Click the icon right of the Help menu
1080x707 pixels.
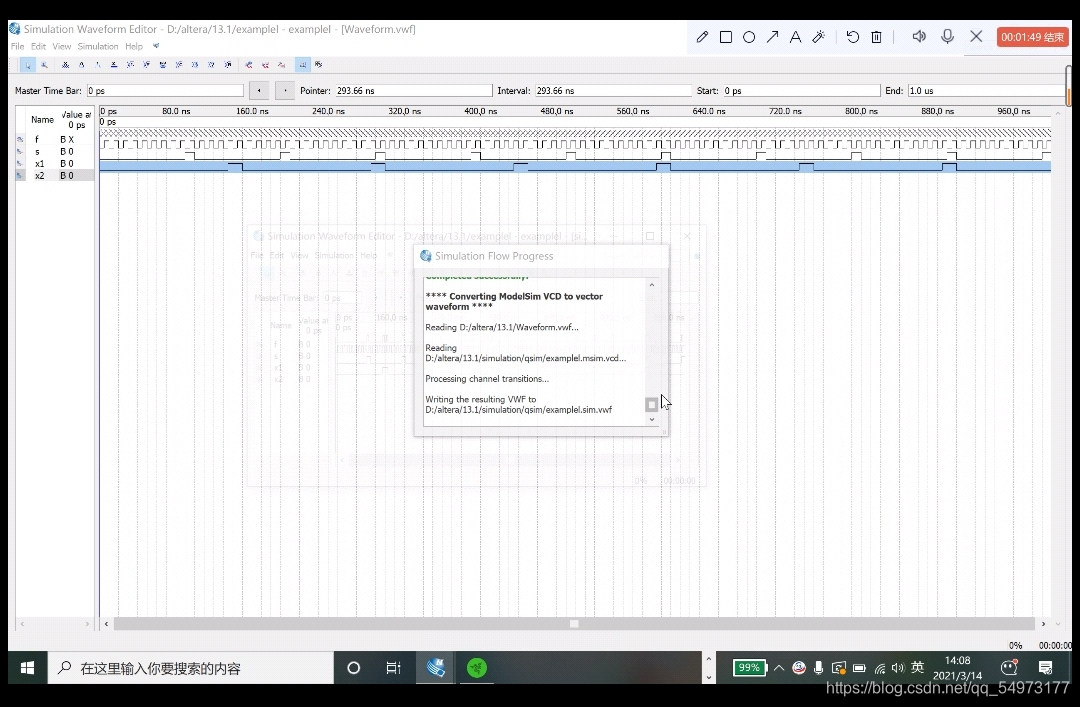pyautogui.click(x=156, y=46)
